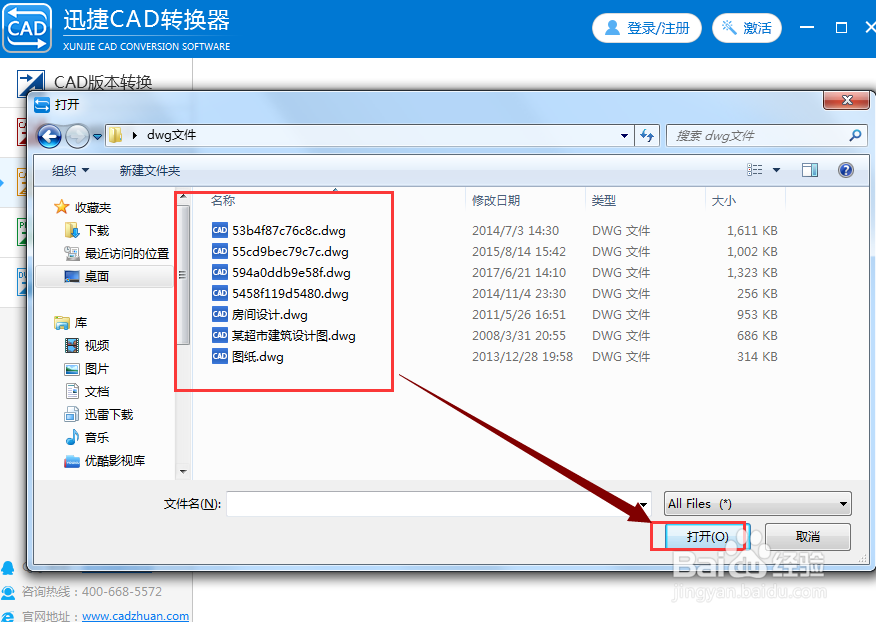Select the 53b4f87c76c8c.dwg CAD file icon

[219, 230]
